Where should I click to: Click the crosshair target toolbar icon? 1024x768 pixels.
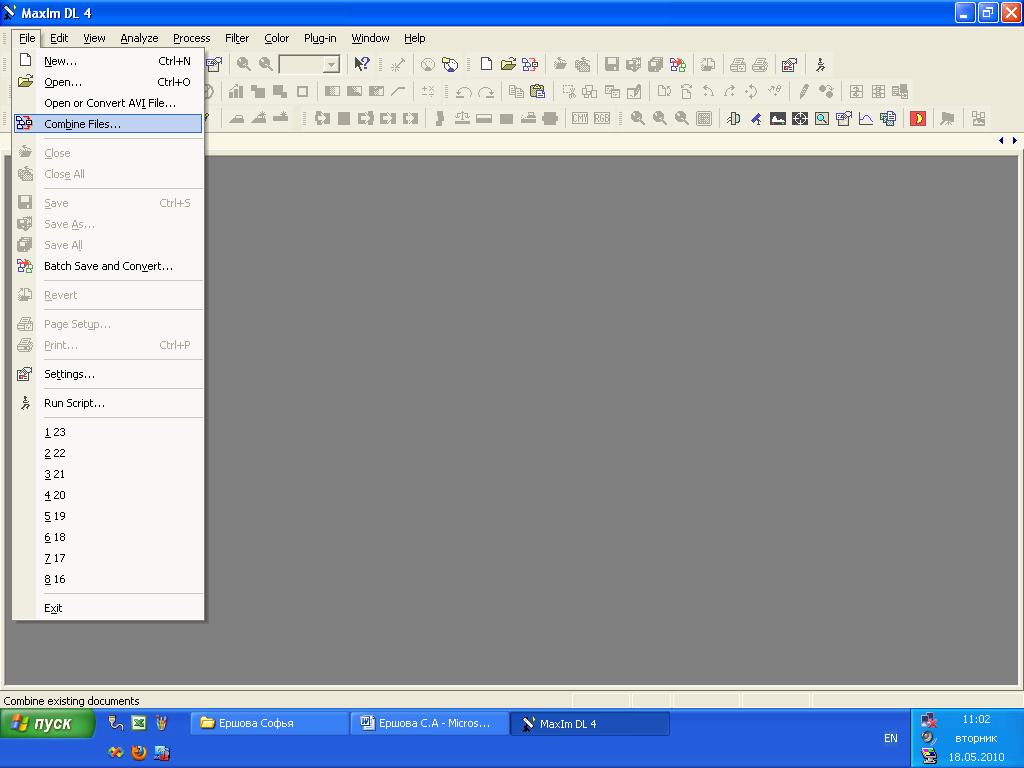[800, 118]
